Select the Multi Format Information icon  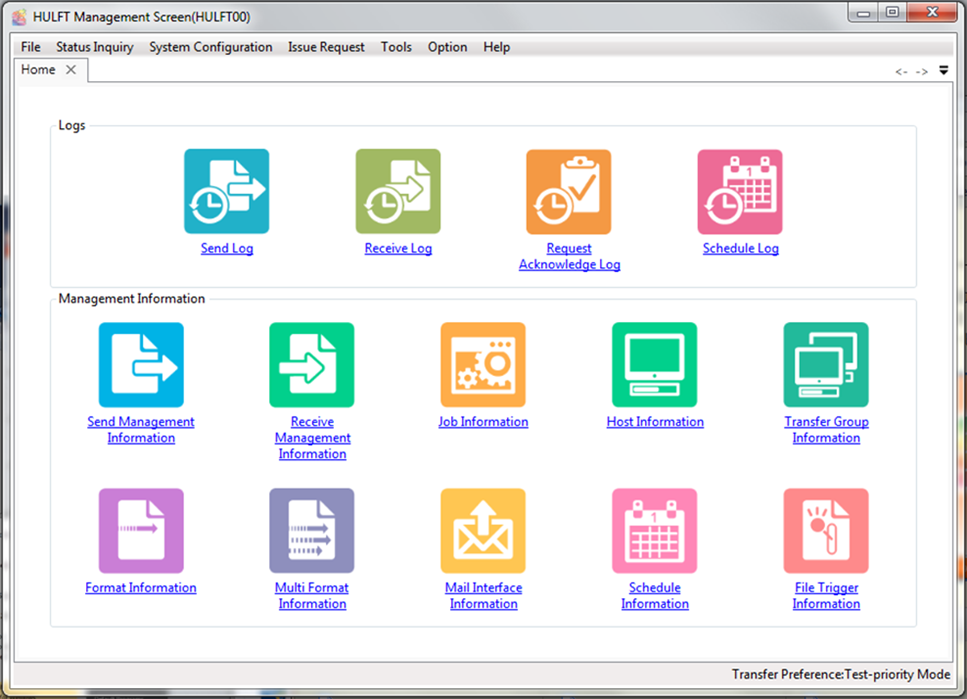tap(312, 530)
